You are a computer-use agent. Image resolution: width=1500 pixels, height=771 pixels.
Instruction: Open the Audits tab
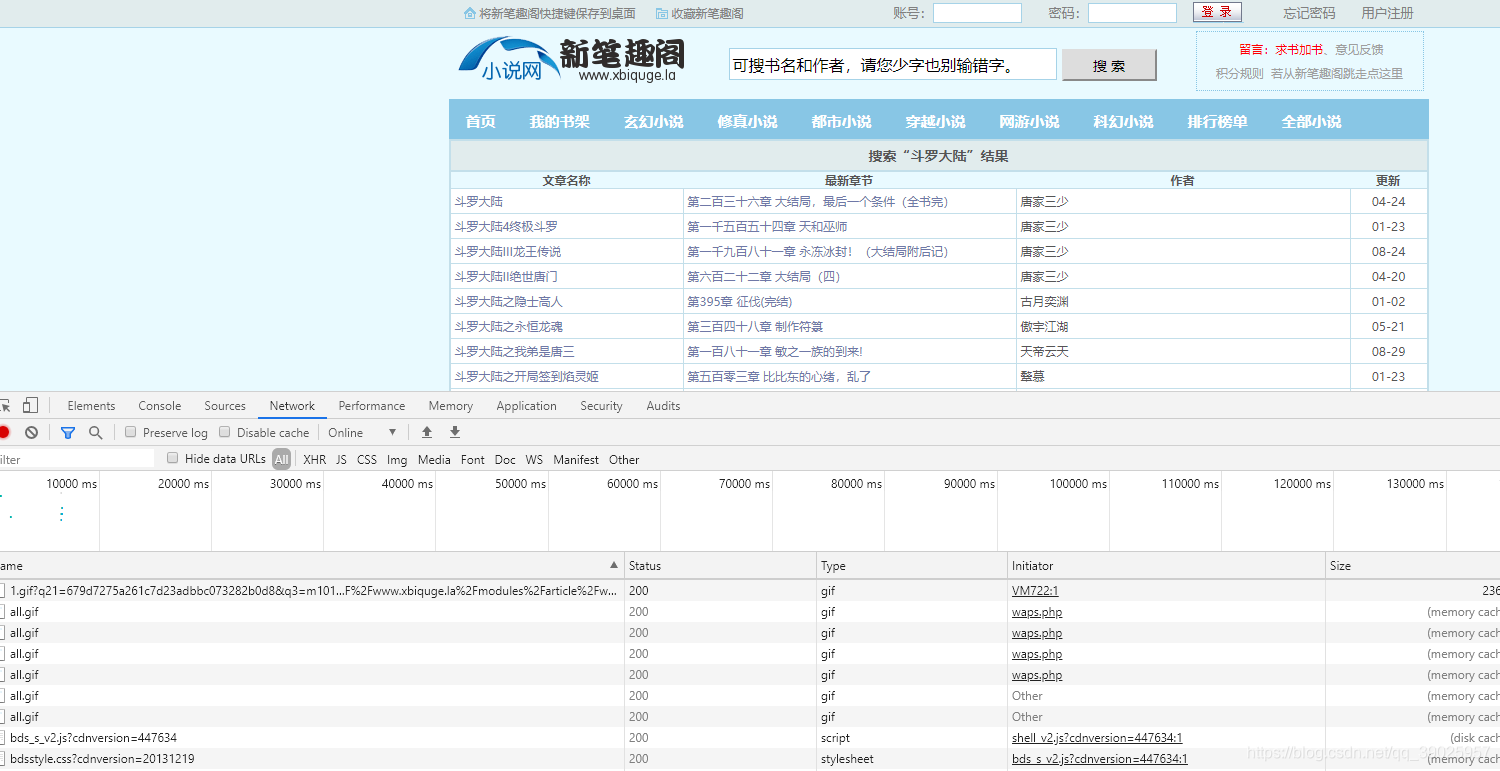click(x=663, y=405)
